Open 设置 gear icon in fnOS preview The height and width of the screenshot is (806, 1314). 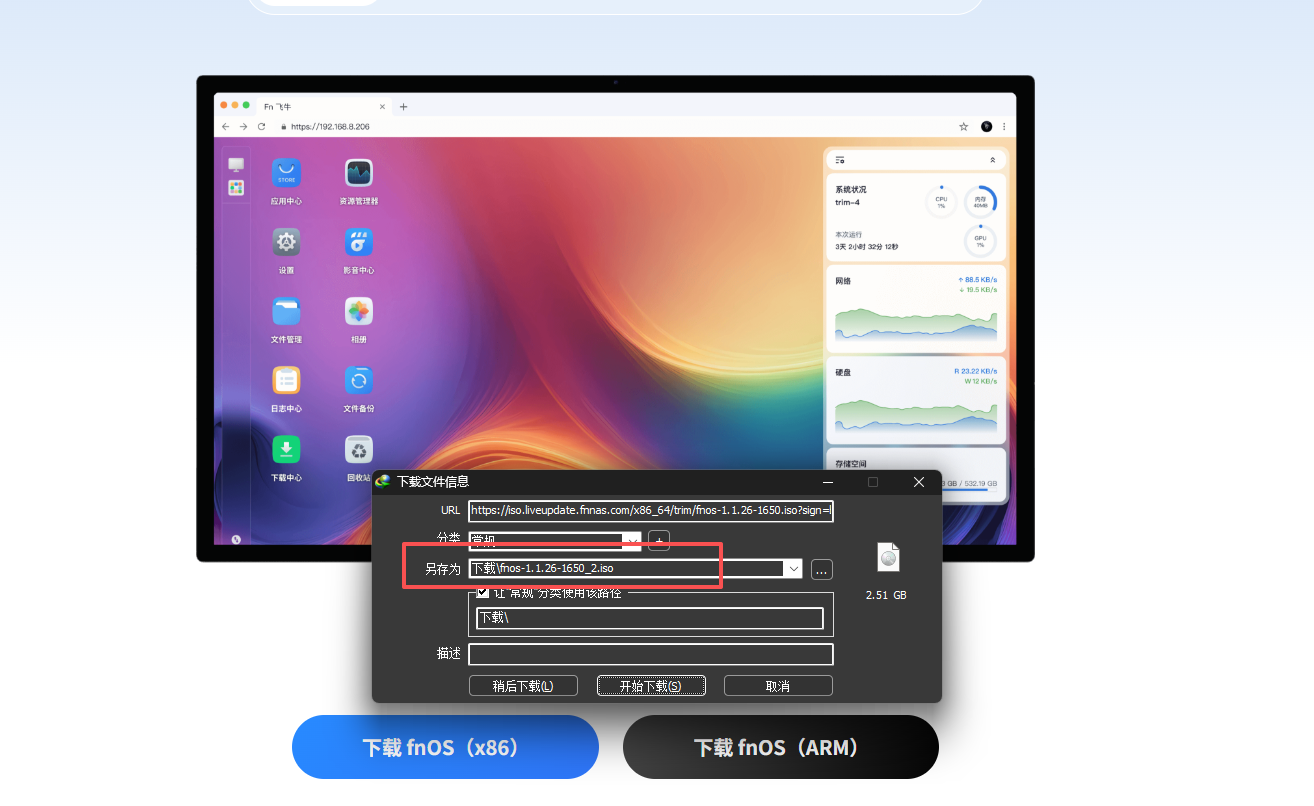pos(287,242)
